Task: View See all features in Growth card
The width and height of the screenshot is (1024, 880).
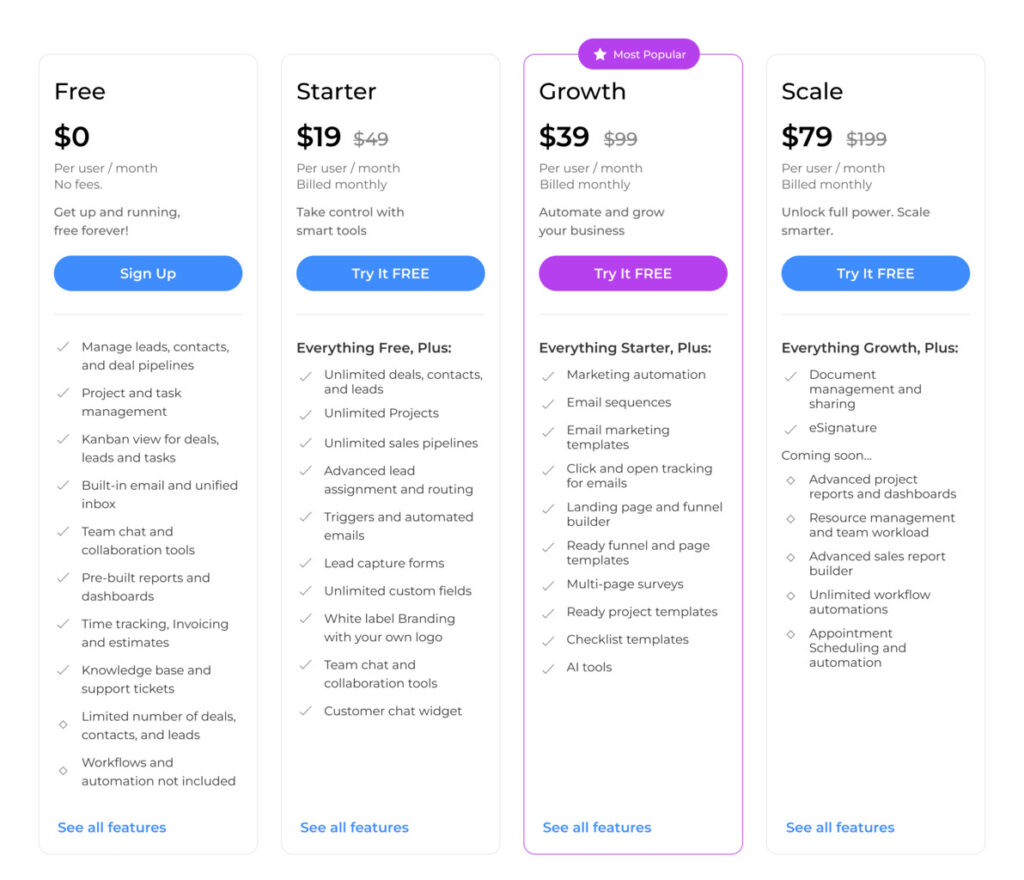Action: (x=597, y=828)
